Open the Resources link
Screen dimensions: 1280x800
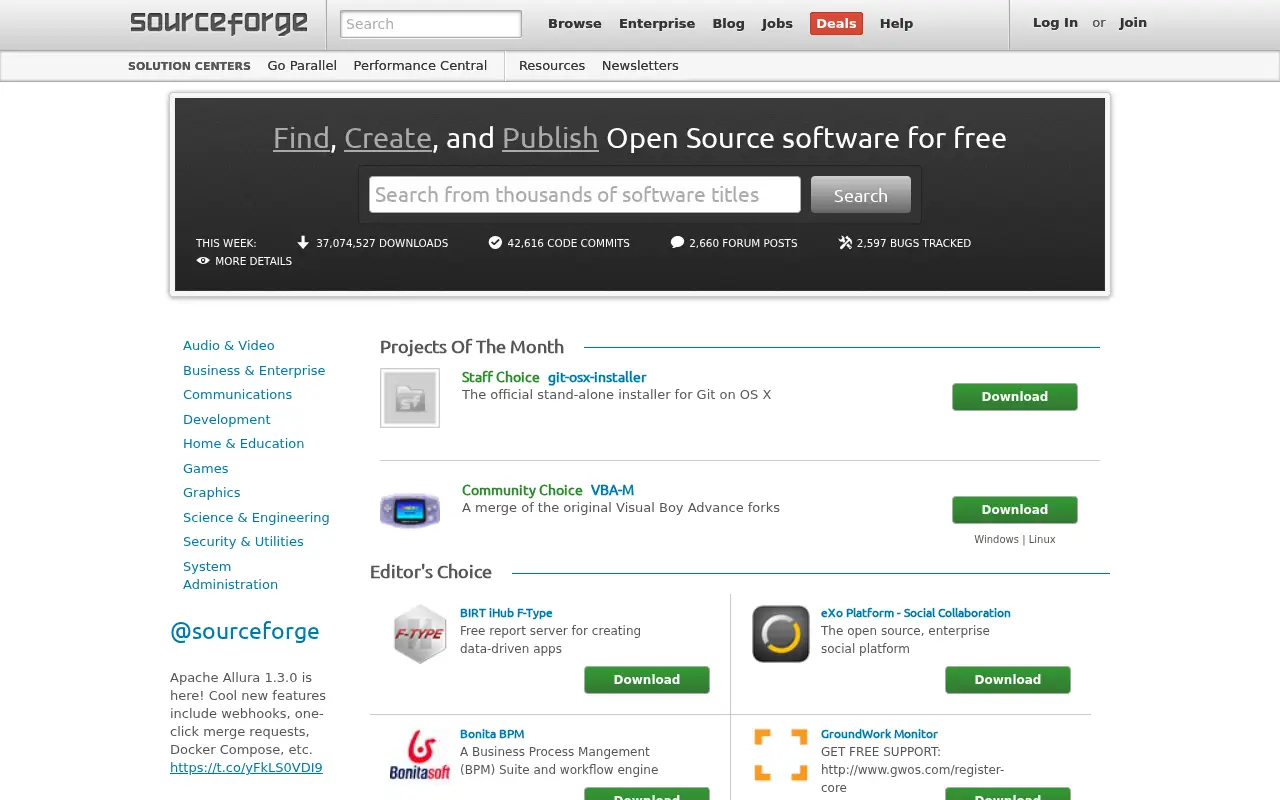[552, 65]
